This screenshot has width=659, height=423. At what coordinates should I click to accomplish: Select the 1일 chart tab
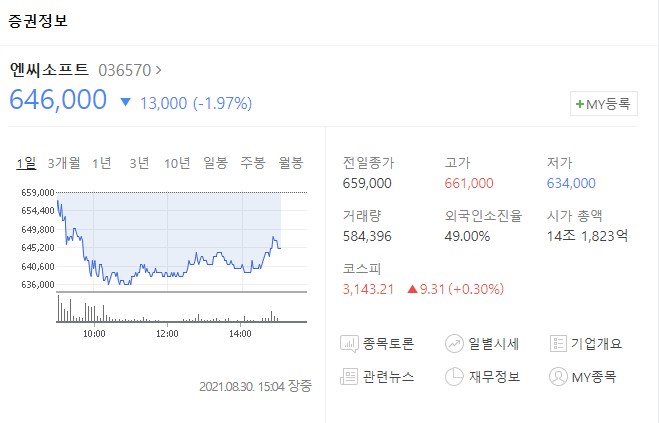tap(26, 163)
